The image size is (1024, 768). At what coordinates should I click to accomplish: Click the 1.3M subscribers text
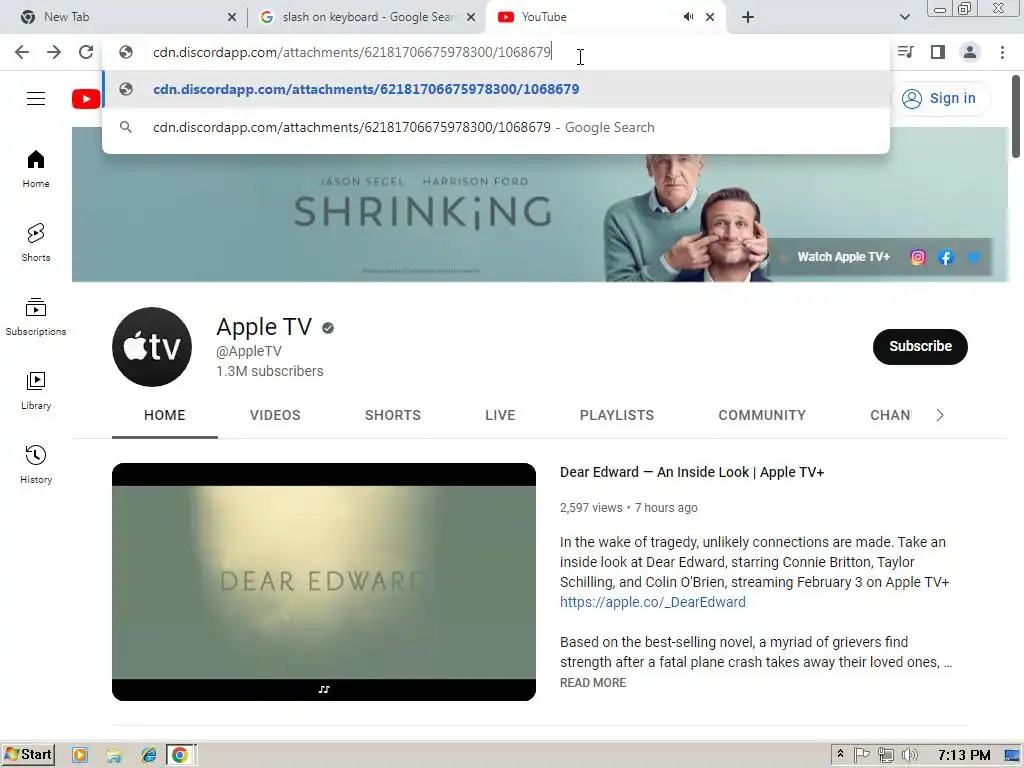pos(270,371)
